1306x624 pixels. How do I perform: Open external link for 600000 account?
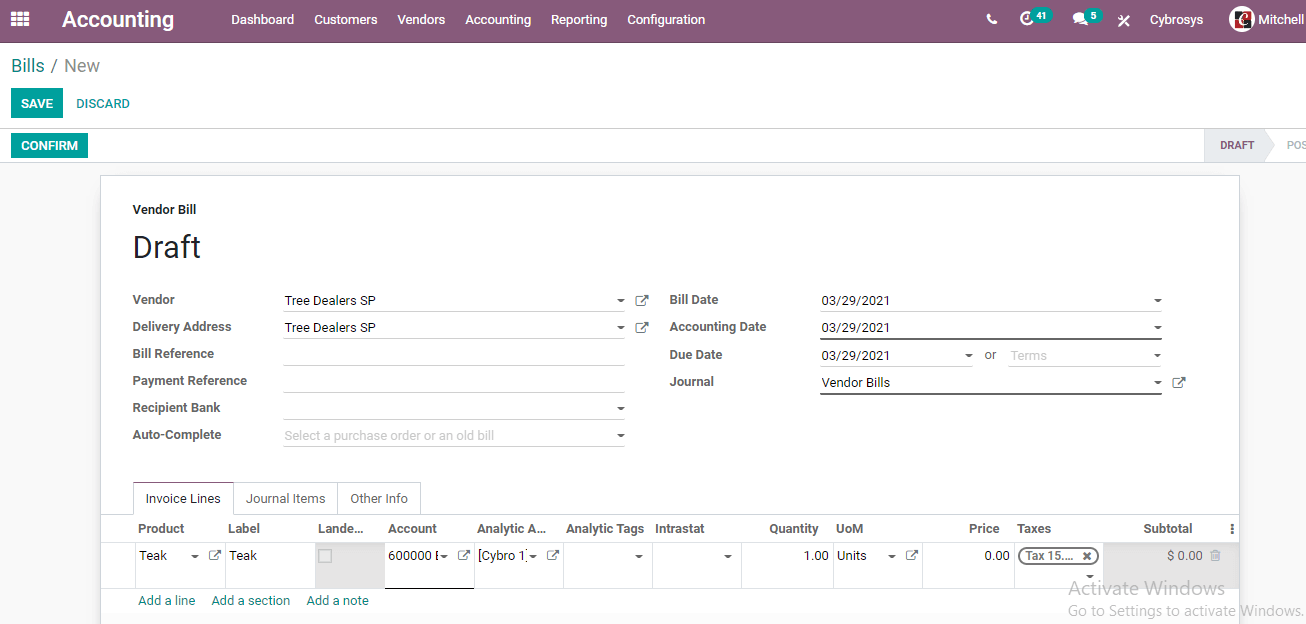464,555
